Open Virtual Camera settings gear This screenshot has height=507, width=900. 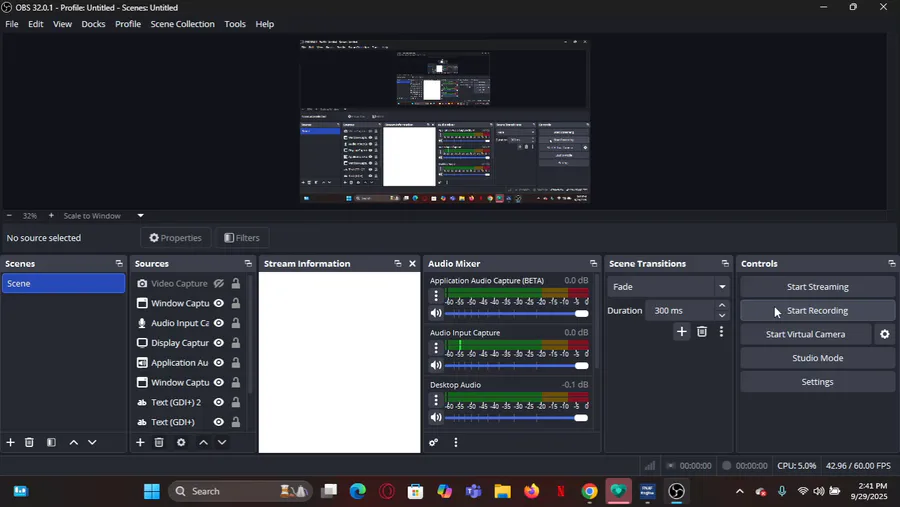[885, 334]
